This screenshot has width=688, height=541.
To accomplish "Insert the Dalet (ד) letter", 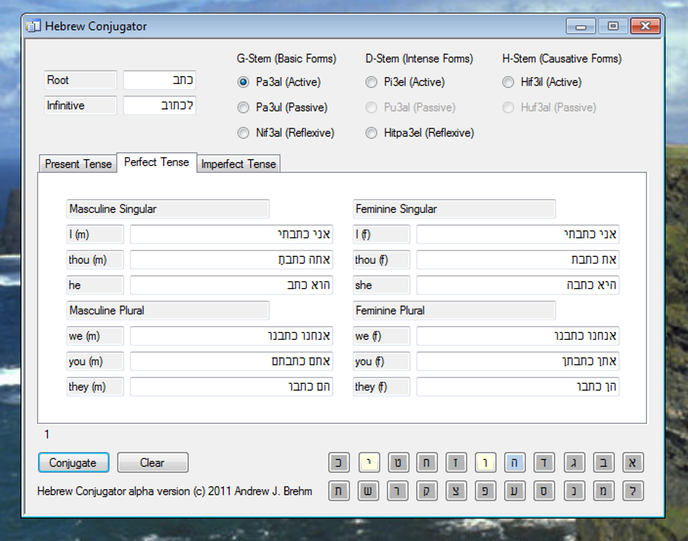I will [x=545, y=463].
